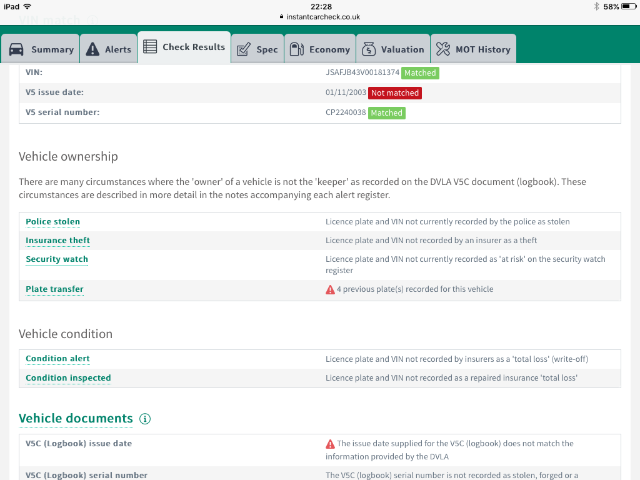
Task: Tap the green Matched badge next to VIN
Action: coord(420,73)
